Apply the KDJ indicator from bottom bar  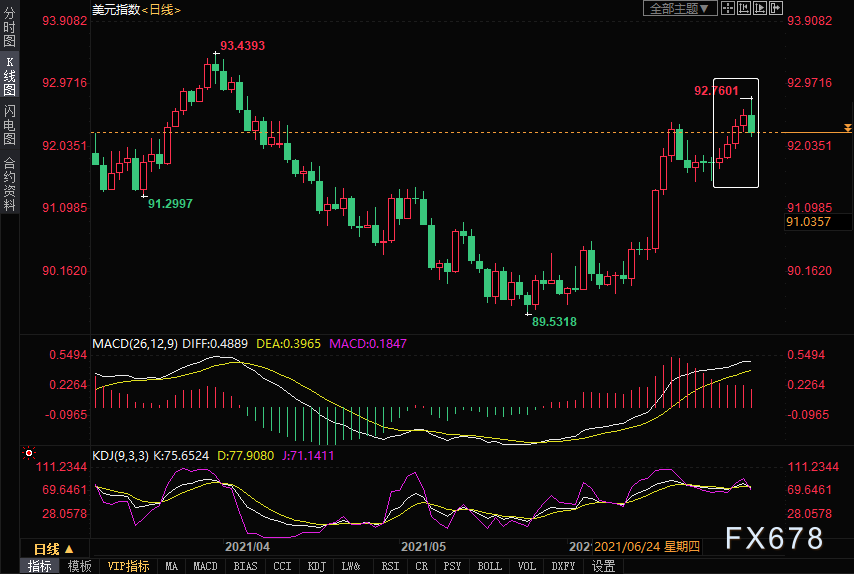coord(317,566)
